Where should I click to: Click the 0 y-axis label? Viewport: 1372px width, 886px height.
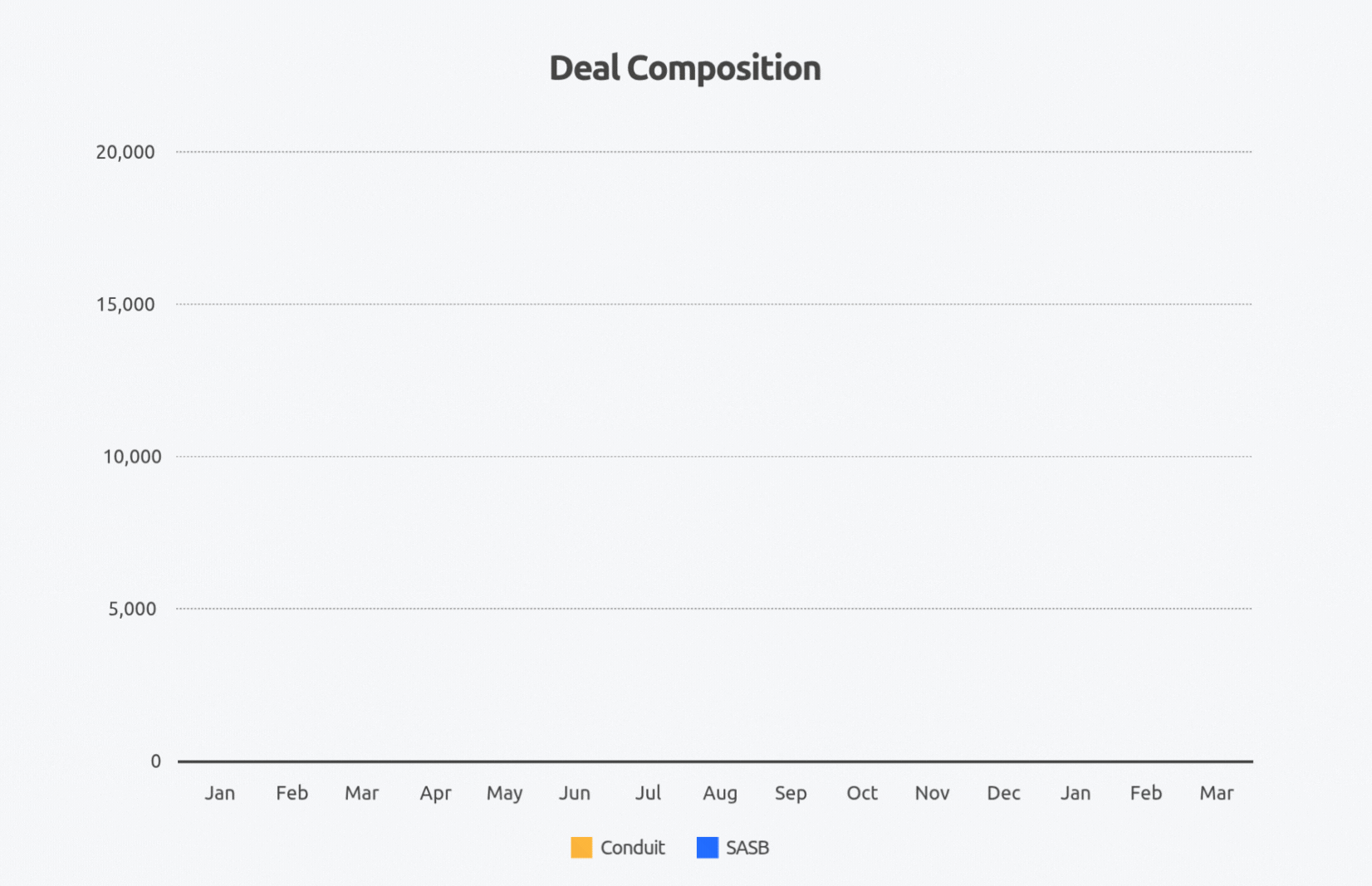(155, 761)
